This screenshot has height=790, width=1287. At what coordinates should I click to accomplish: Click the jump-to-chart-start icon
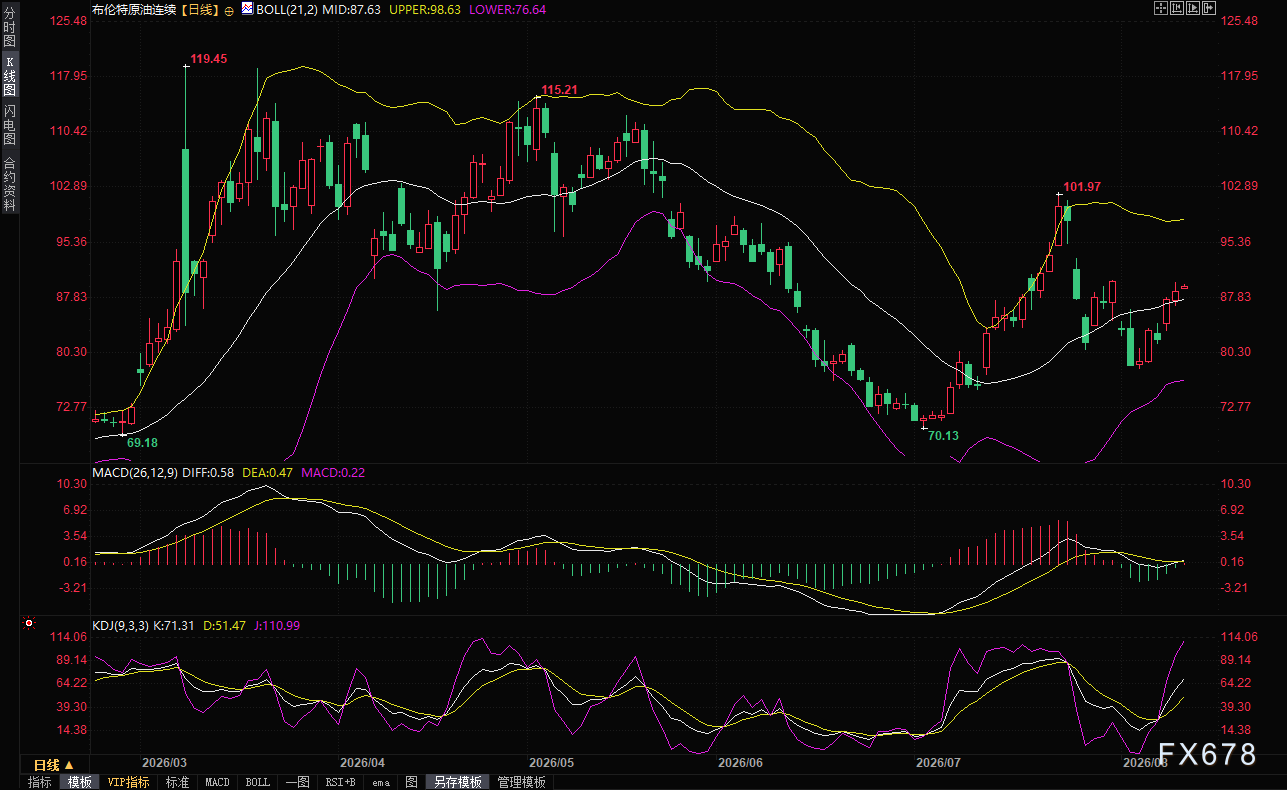[1177, 8]
